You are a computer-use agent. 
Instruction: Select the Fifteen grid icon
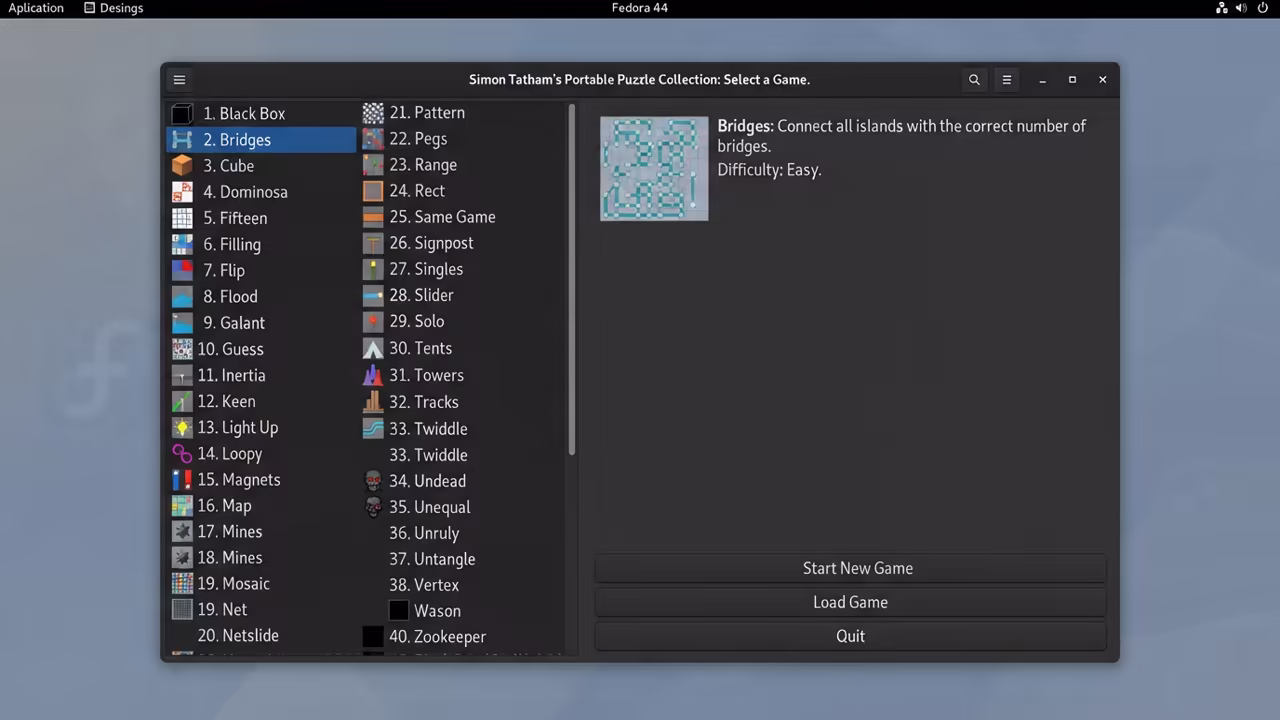(182, 218)
